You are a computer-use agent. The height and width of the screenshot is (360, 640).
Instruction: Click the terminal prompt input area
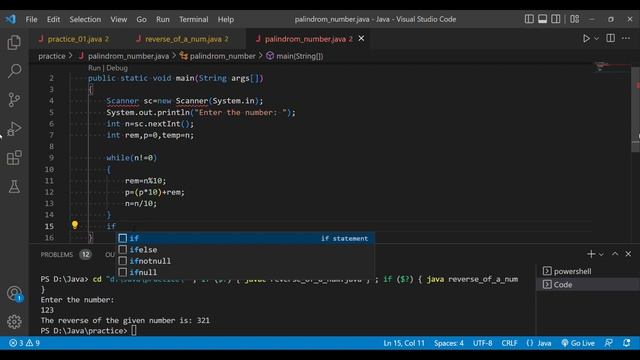pos(134,331)
